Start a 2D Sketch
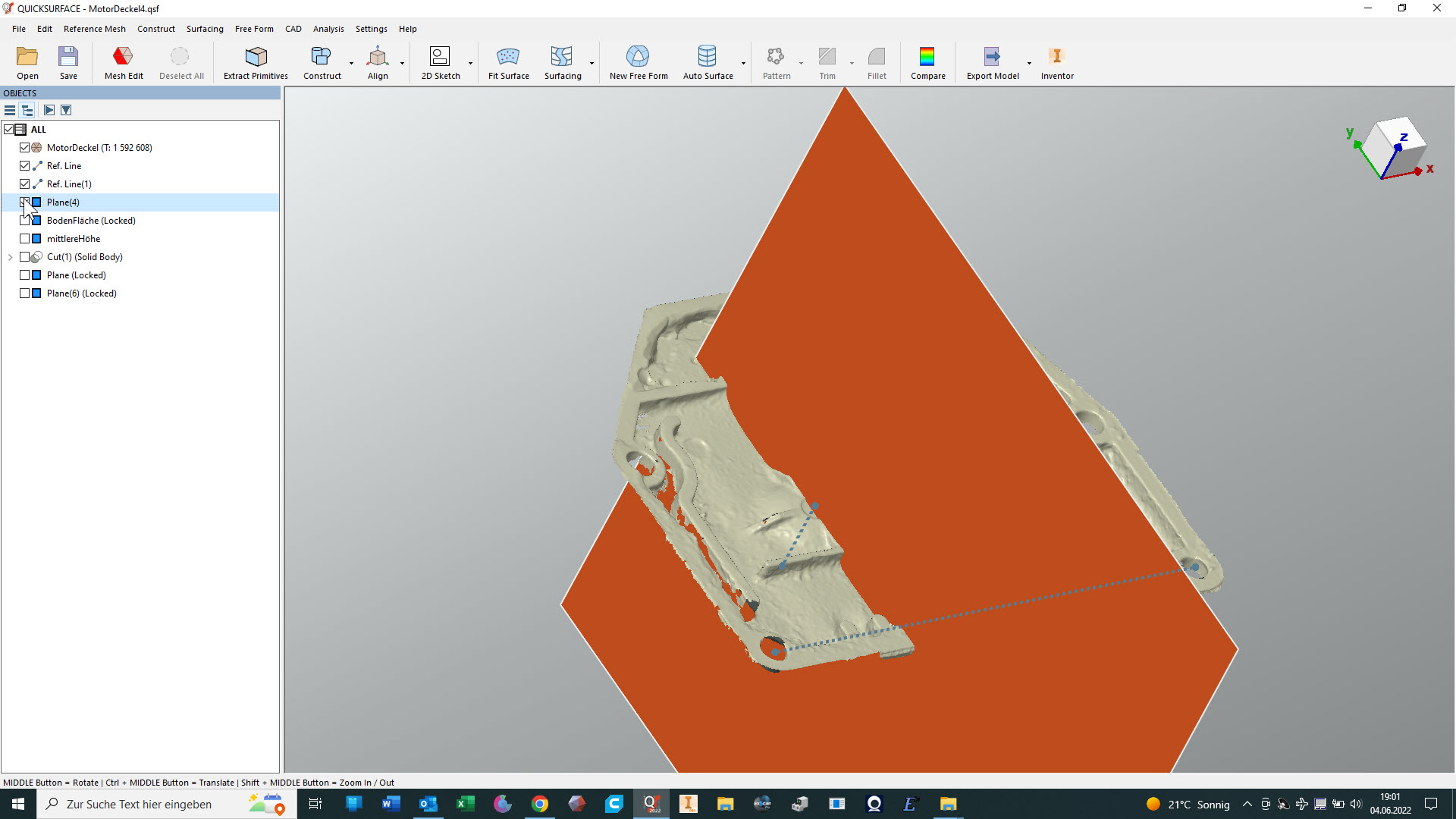 click(x=440, y=57)
